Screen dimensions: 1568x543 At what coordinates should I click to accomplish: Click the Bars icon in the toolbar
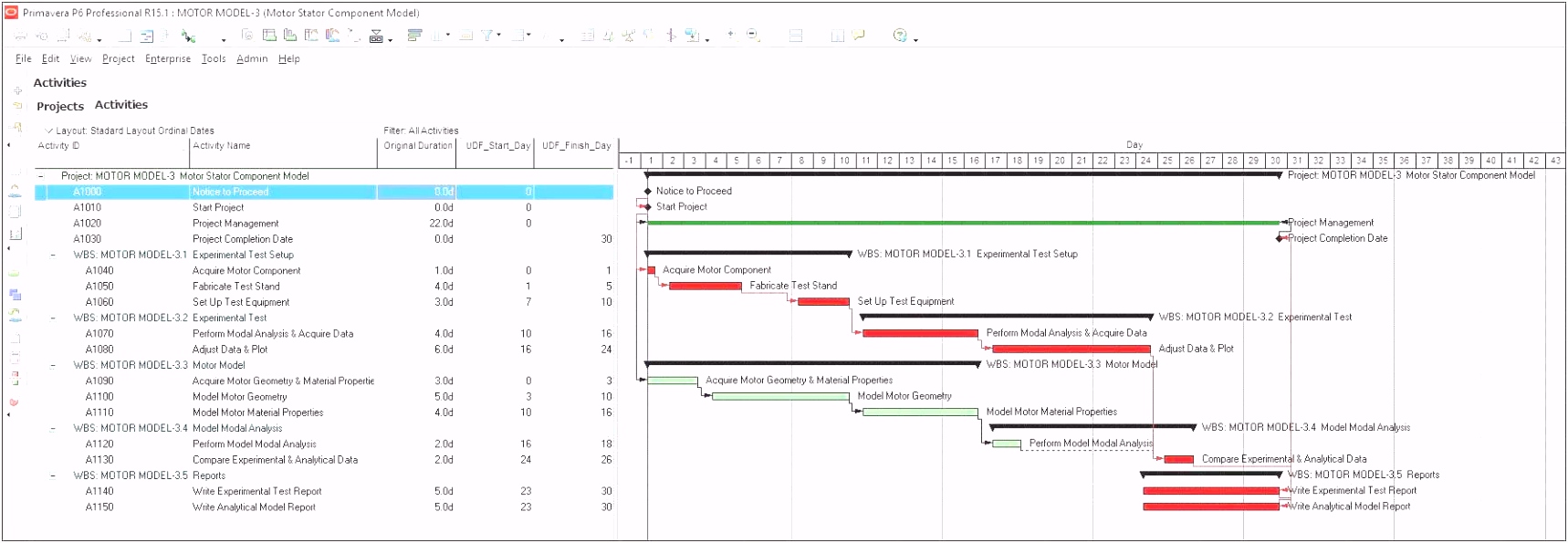pyautogui.click(x=414, y=35)
